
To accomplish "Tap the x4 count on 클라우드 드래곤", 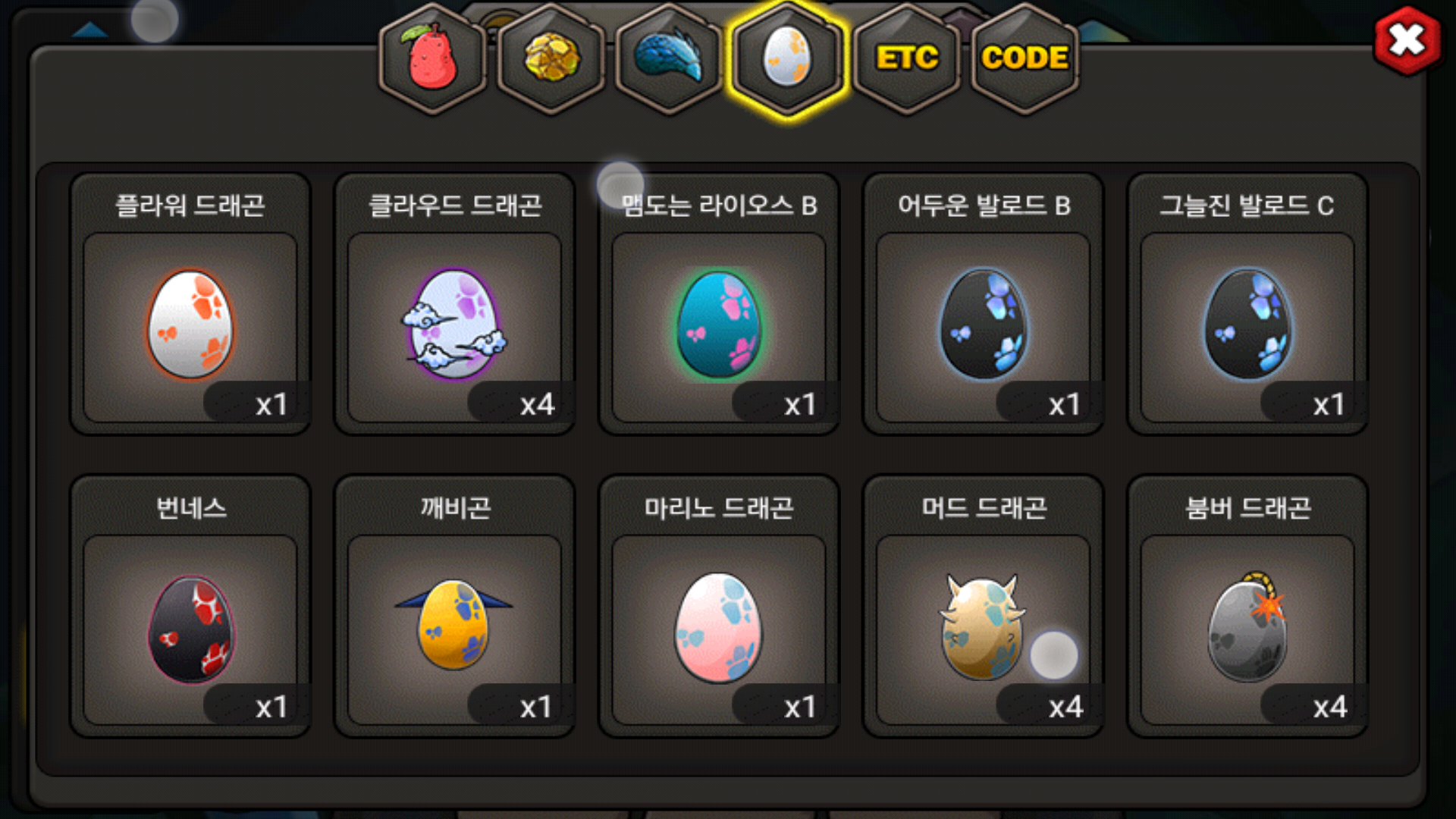I will tap(537, 404).
